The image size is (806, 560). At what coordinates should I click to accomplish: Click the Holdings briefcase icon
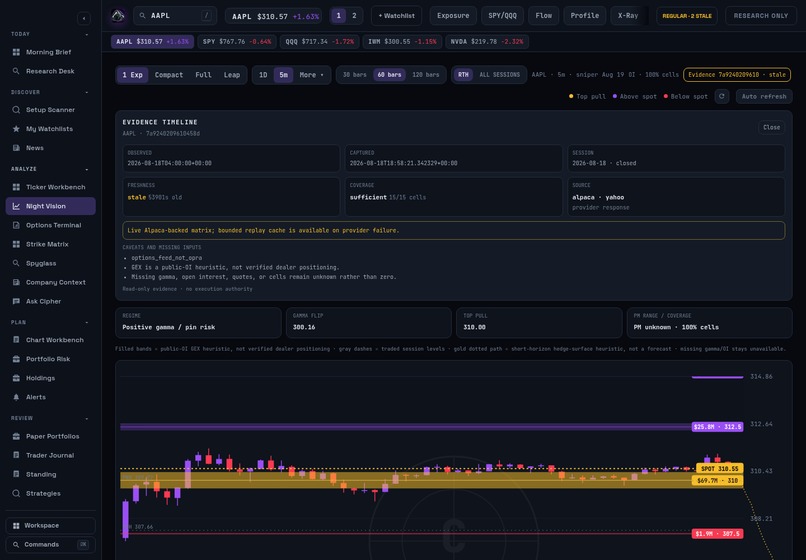pos(16,378)
